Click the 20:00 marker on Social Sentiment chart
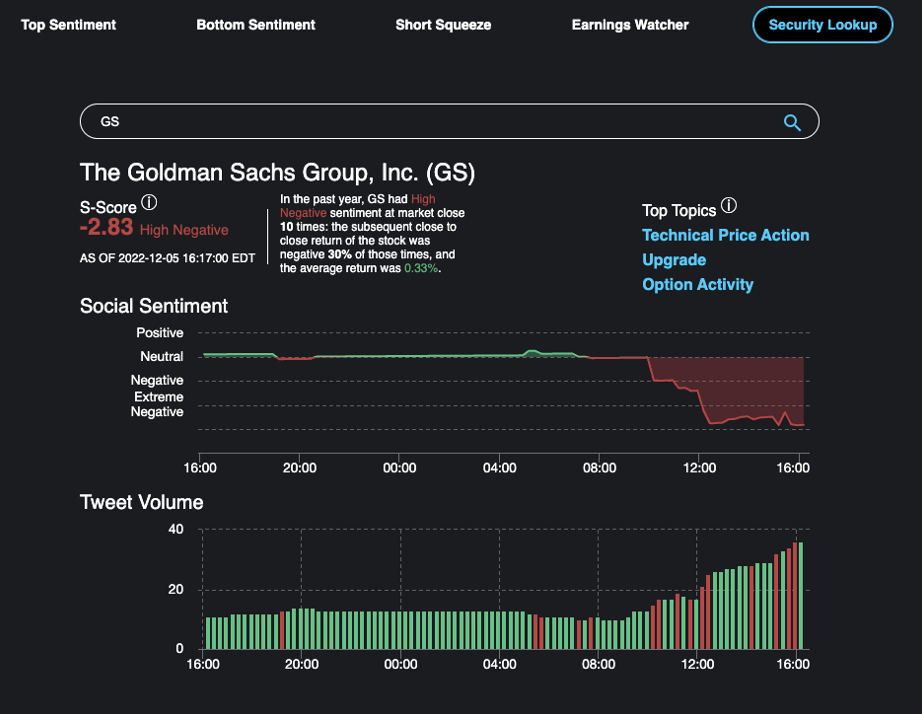This screenshot has width=922, height=714. [x=300, y=467]
